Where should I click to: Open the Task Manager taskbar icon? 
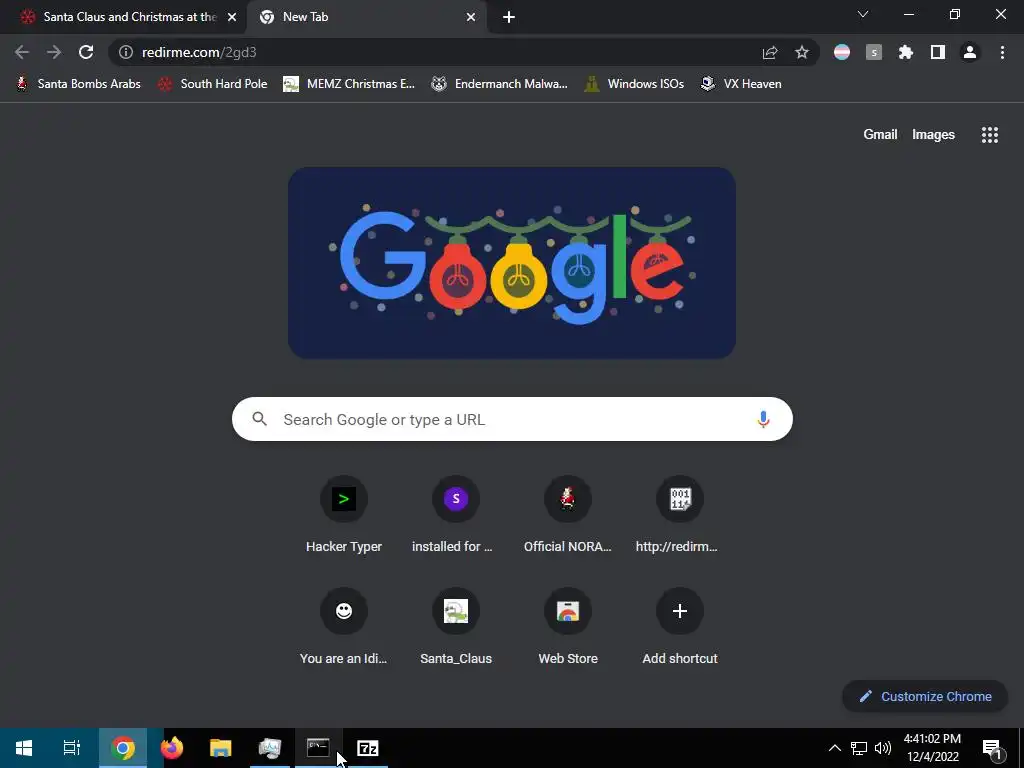(270, 748)
